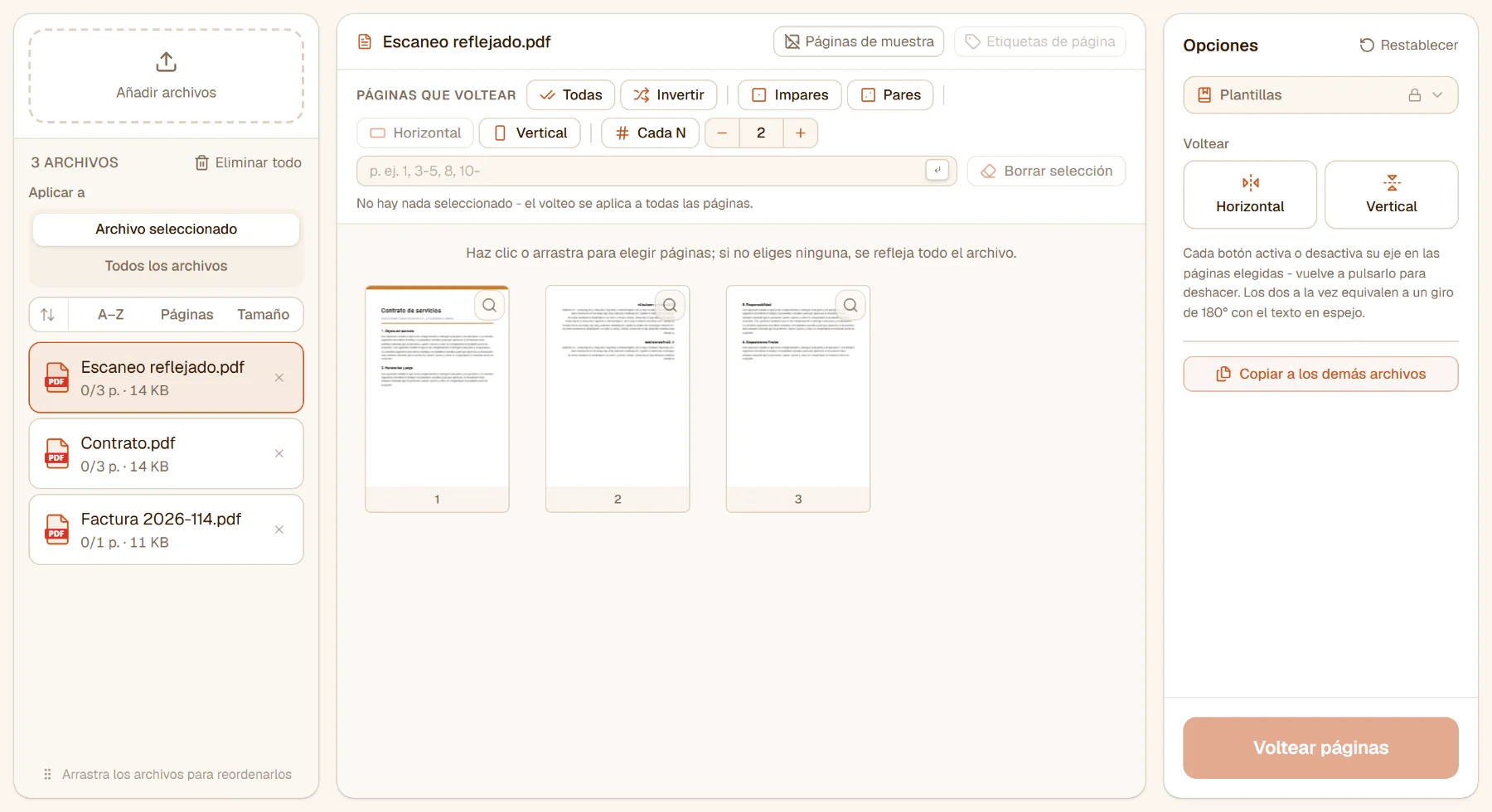1492x812 pixels.
Task: Toggle Vertical flip in Opciones panel
Action: tap(1392, 195)
